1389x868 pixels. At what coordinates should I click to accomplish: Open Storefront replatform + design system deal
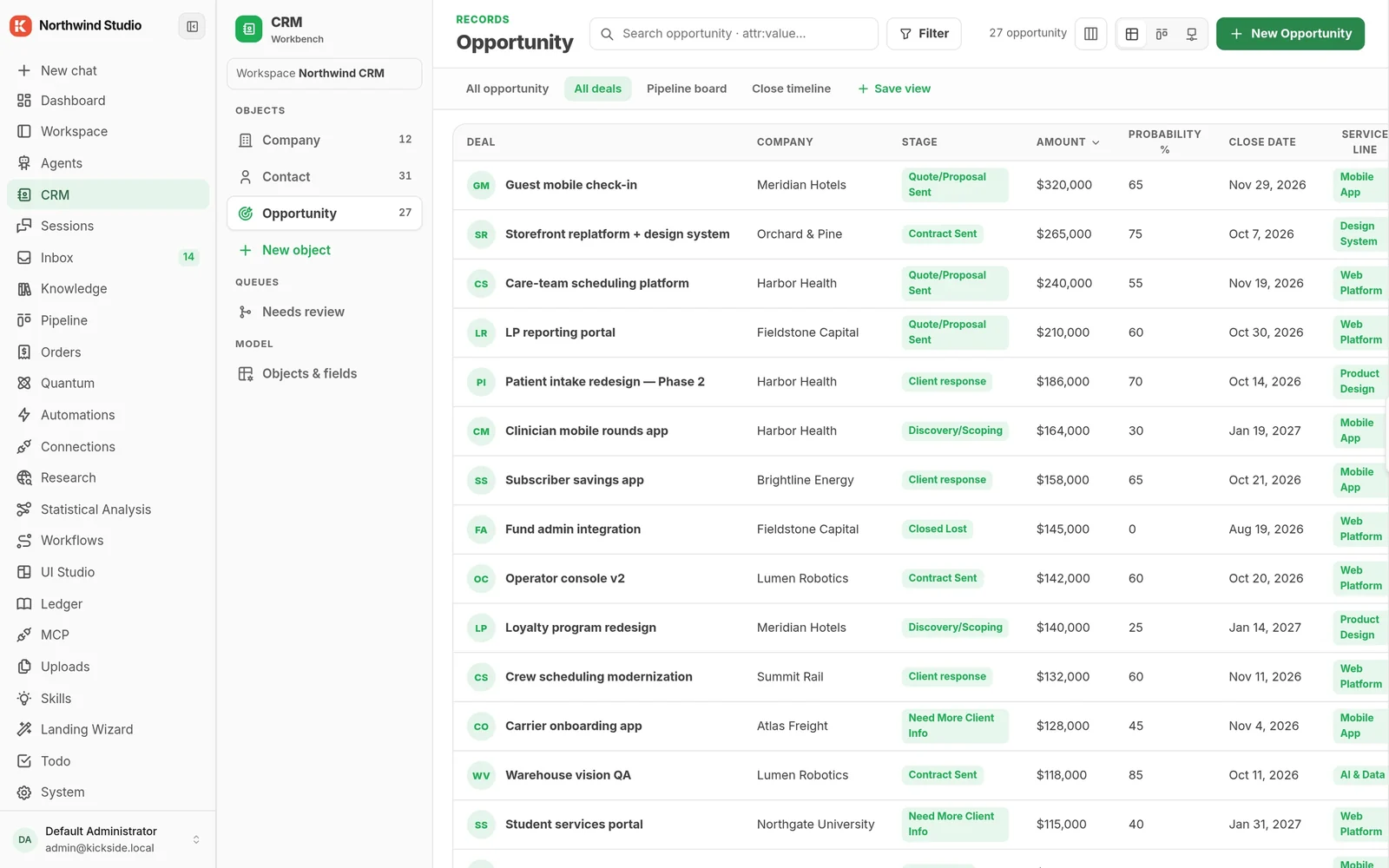(x=617, y=234)
